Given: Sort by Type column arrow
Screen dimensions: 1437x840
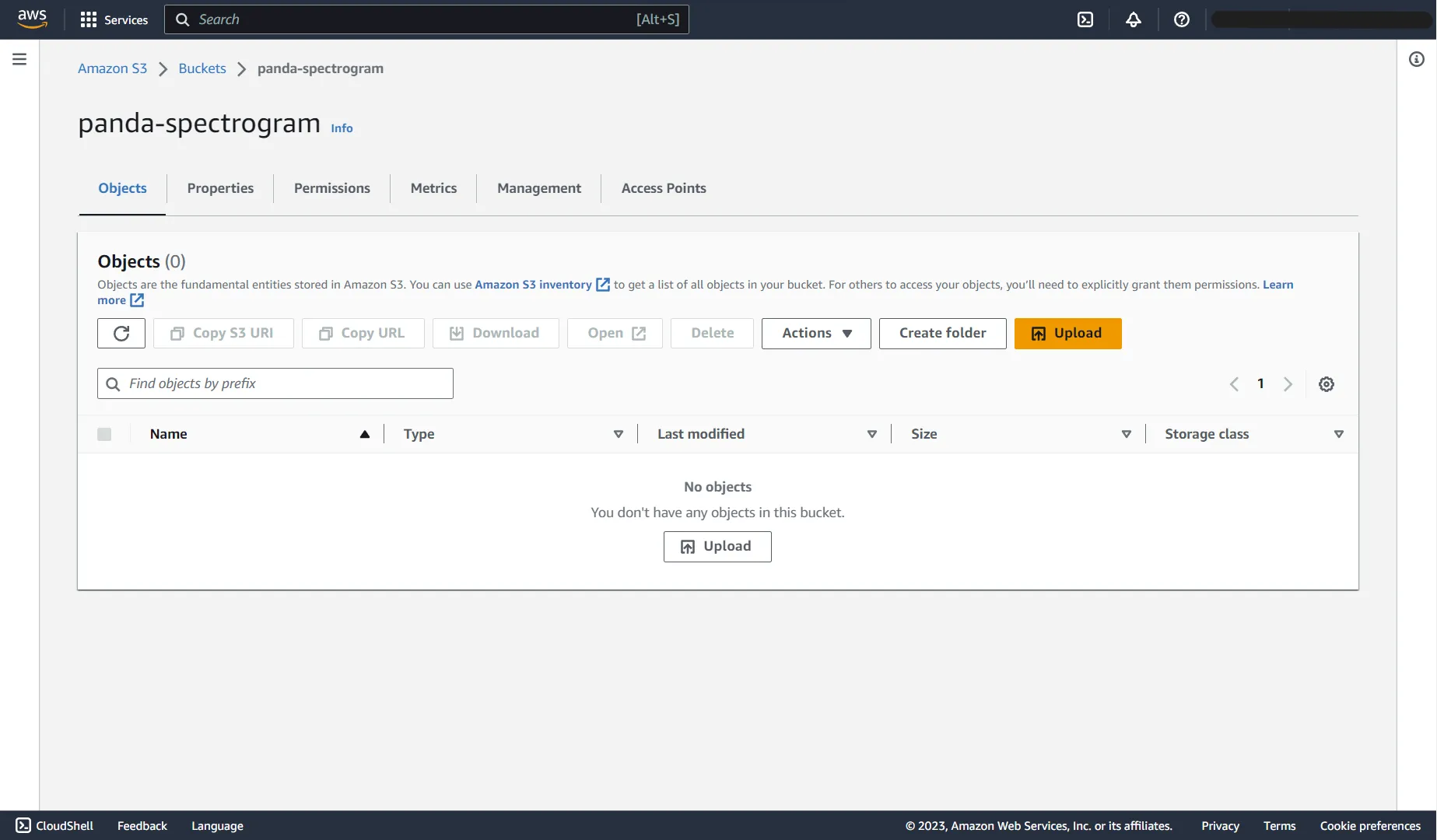Looking at the screenshot, I should click(x=619, y=434).
